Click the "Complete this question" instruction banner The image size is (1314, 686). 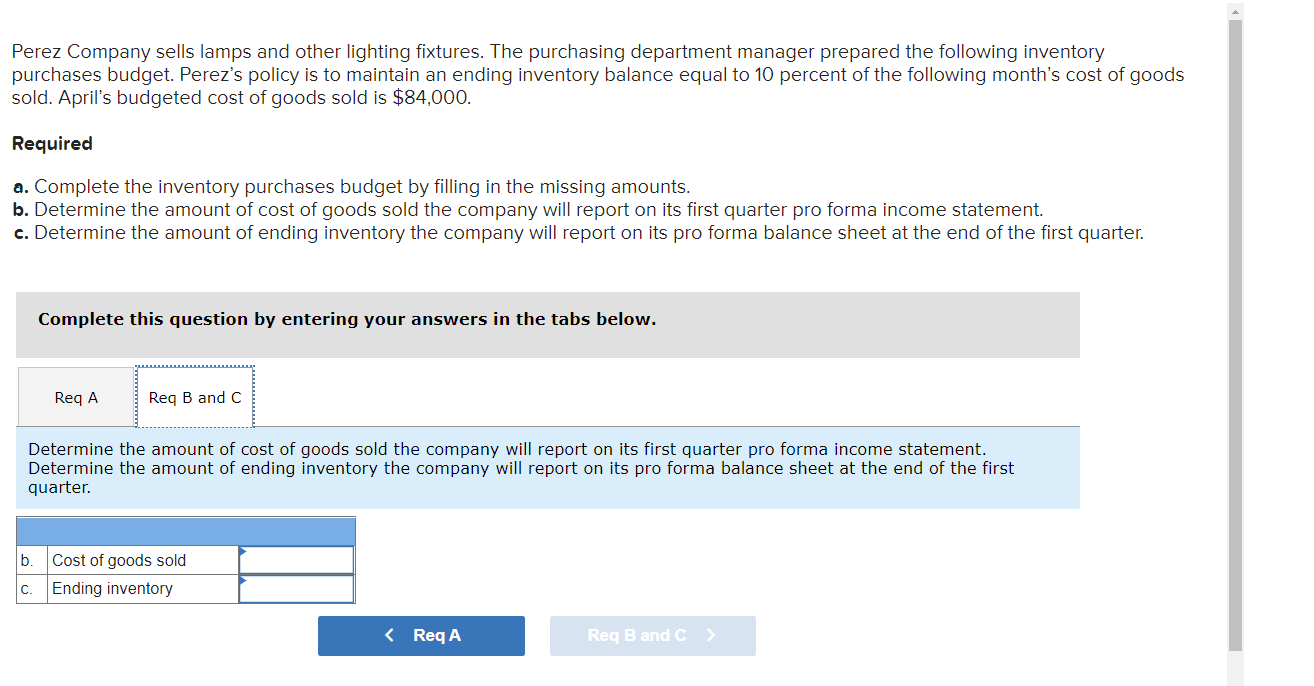pyautogui.click(x=547, y=320)
